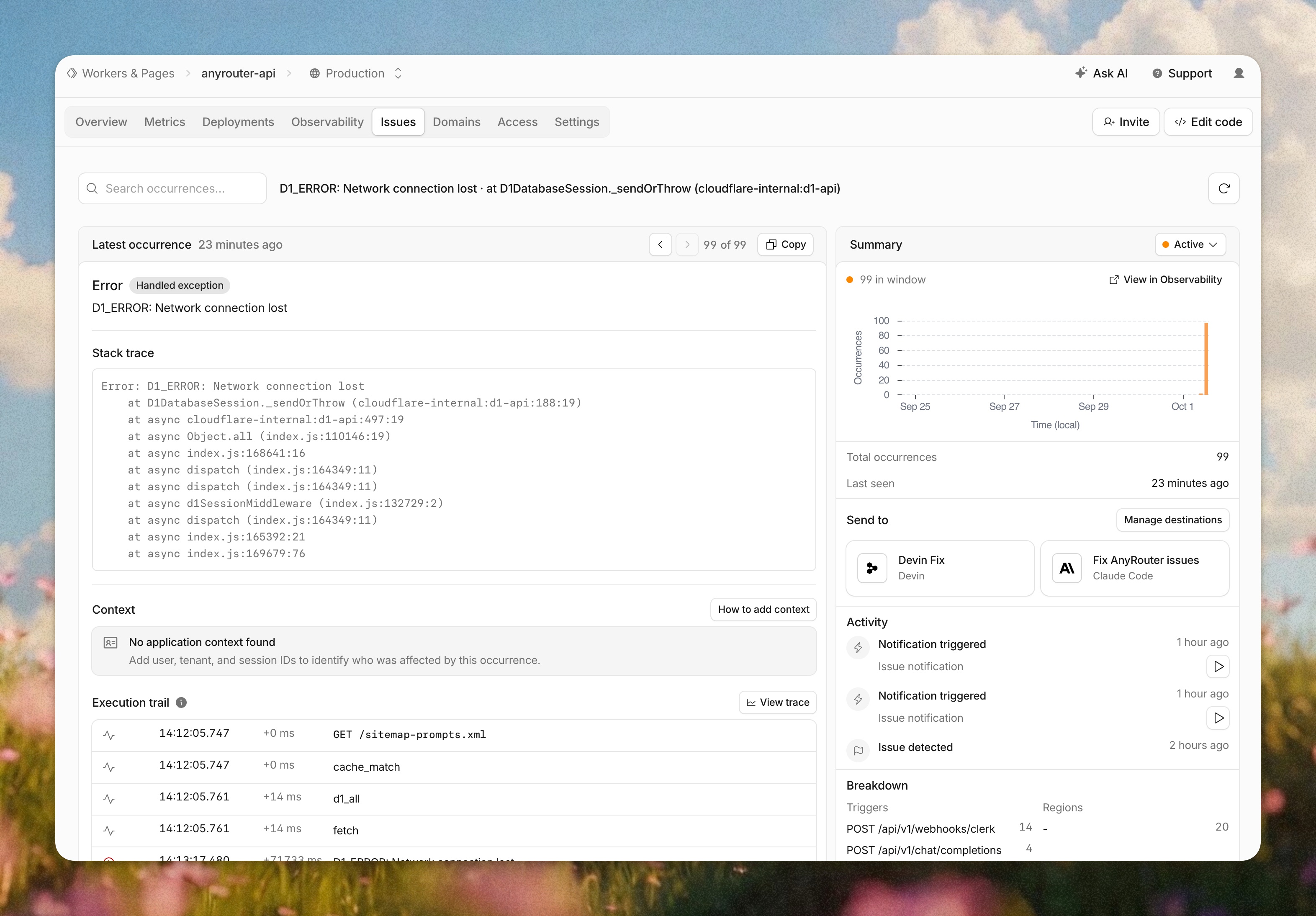
Task: Click POST /api/v1/webhooks/clerk trigger
Action: tap(920, 829)
